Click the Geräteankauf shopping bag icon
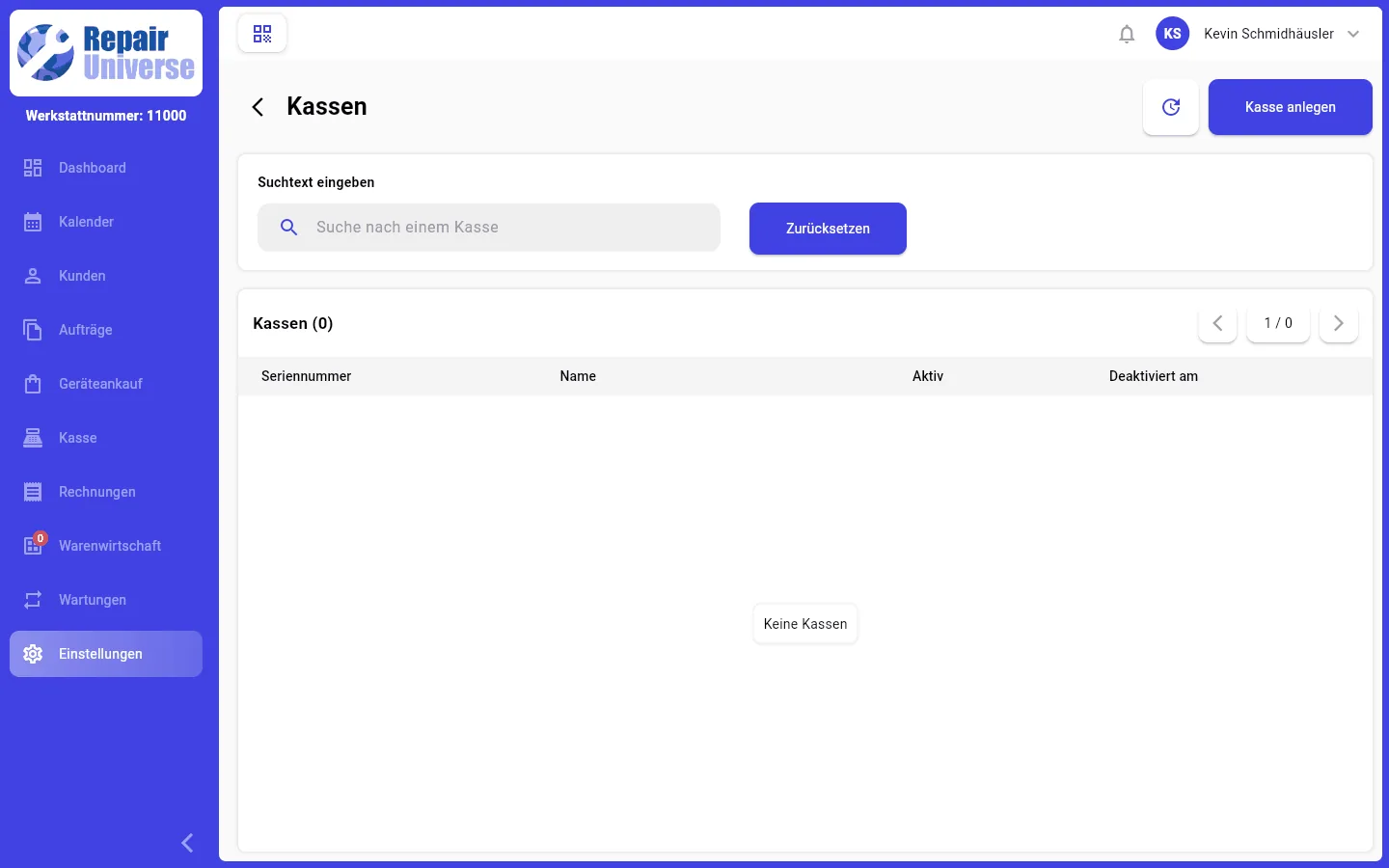Screen dimensions: 1389x868 33,384
